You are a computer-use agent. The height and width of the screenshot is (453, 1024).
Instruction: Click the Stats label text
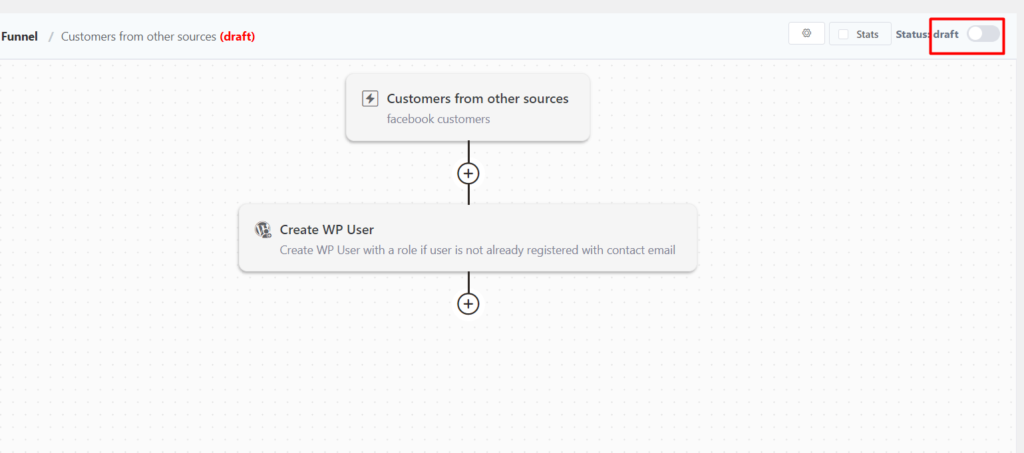(867, 34)
